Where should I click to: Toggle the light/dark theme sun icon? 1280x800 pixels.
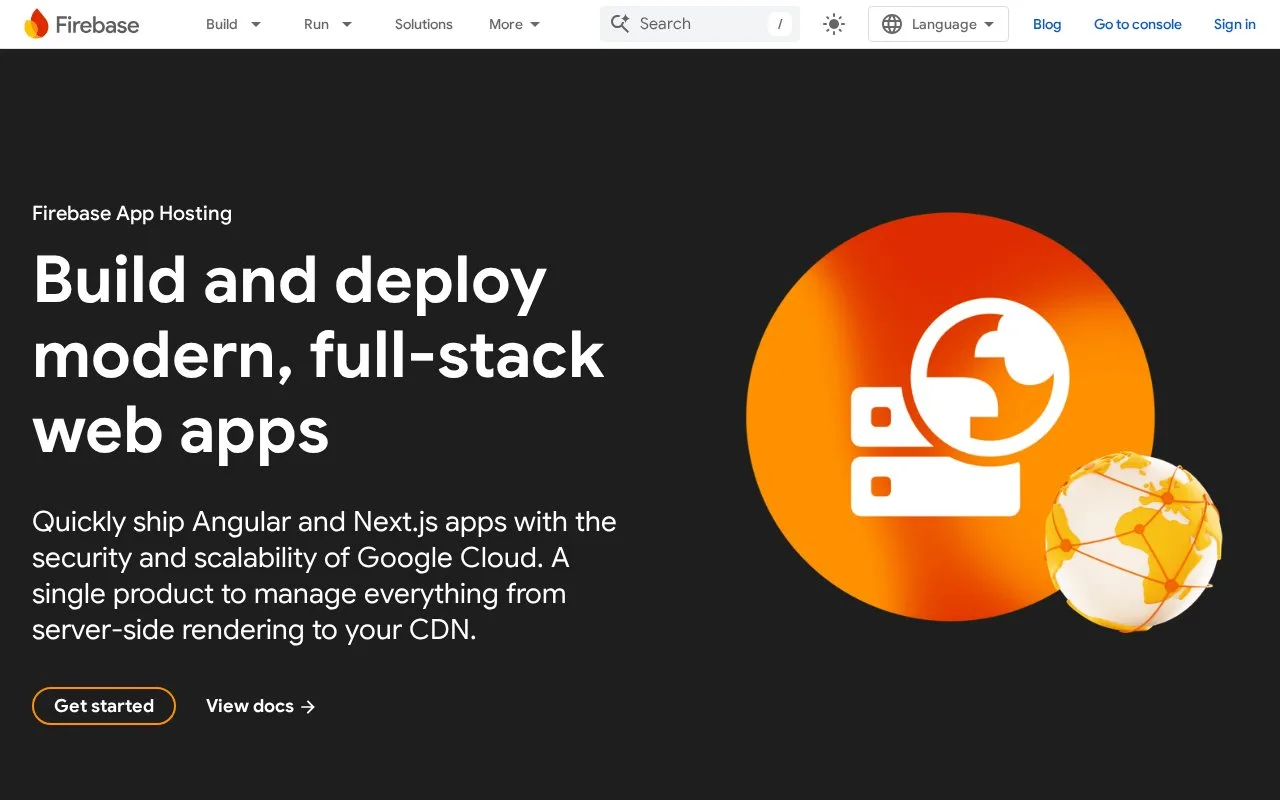[834, 24]
